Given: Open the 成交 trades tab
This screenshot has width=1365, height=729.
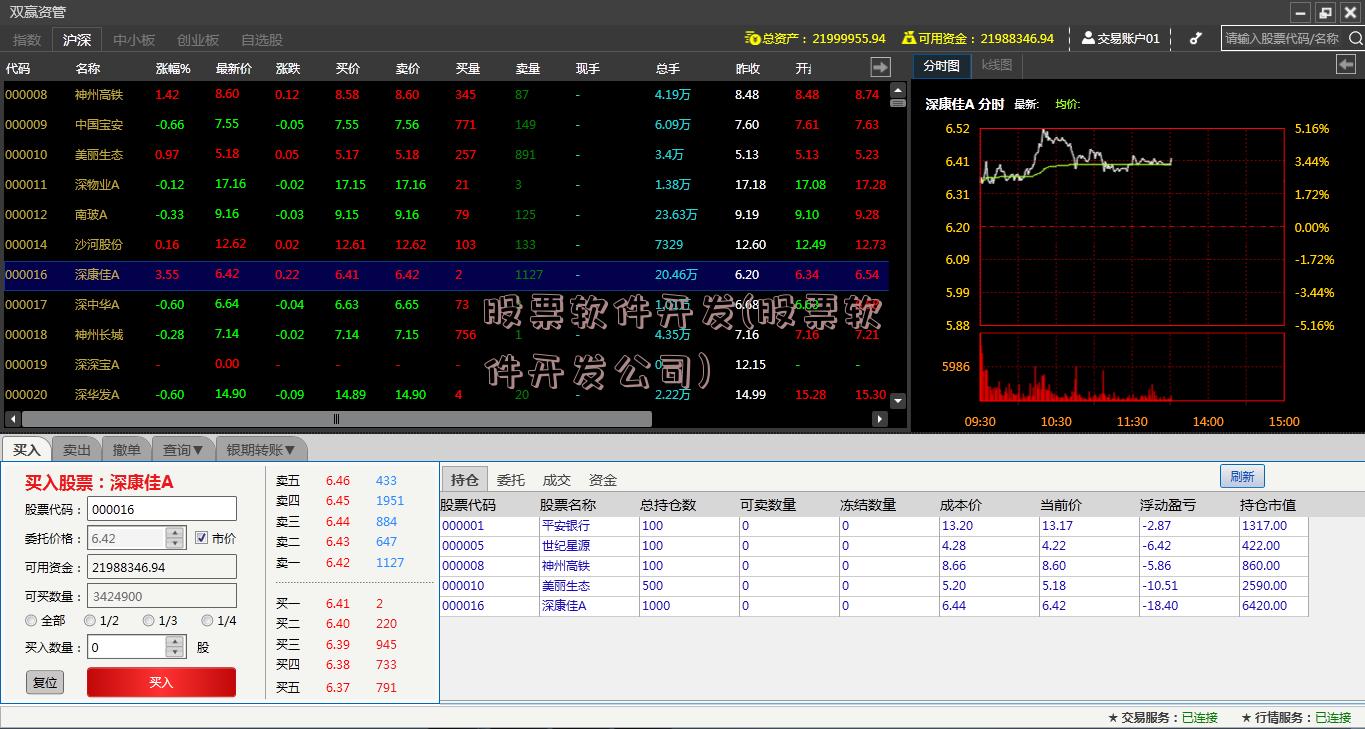Looking at the screenshot, I should tap(557, 480).
